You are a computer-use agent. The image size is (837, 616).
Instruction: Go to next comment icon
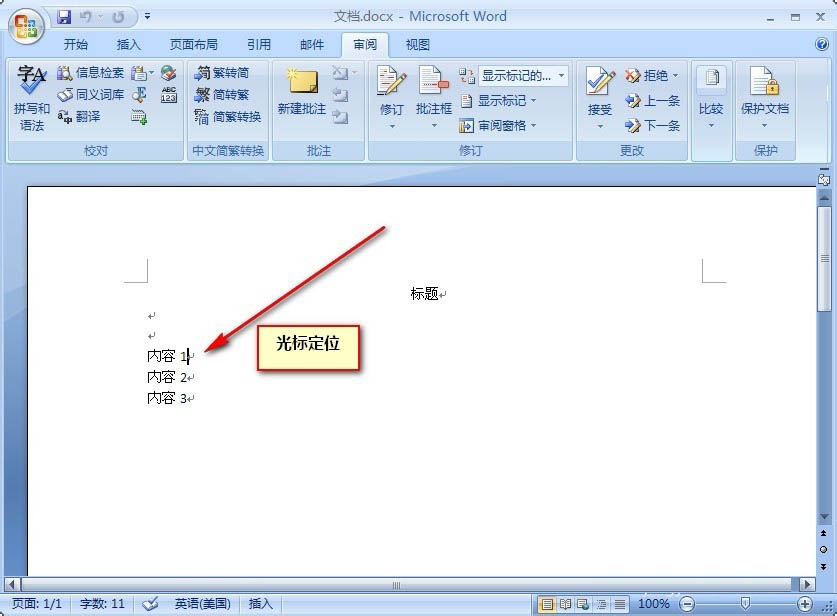click(341, 116)
